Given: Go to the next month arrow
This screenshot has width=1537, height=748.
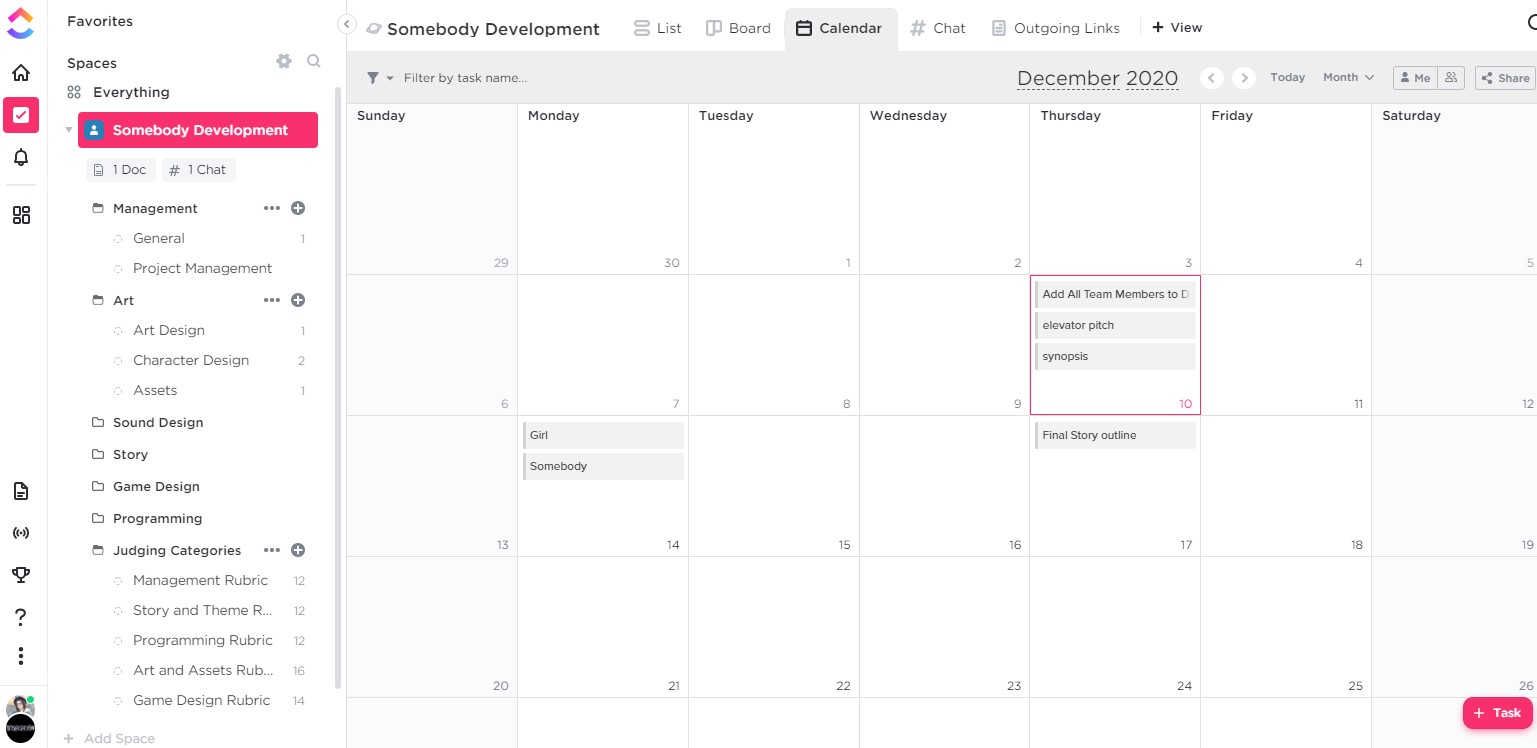Looking at the screenshot, I should [1244, 78].
